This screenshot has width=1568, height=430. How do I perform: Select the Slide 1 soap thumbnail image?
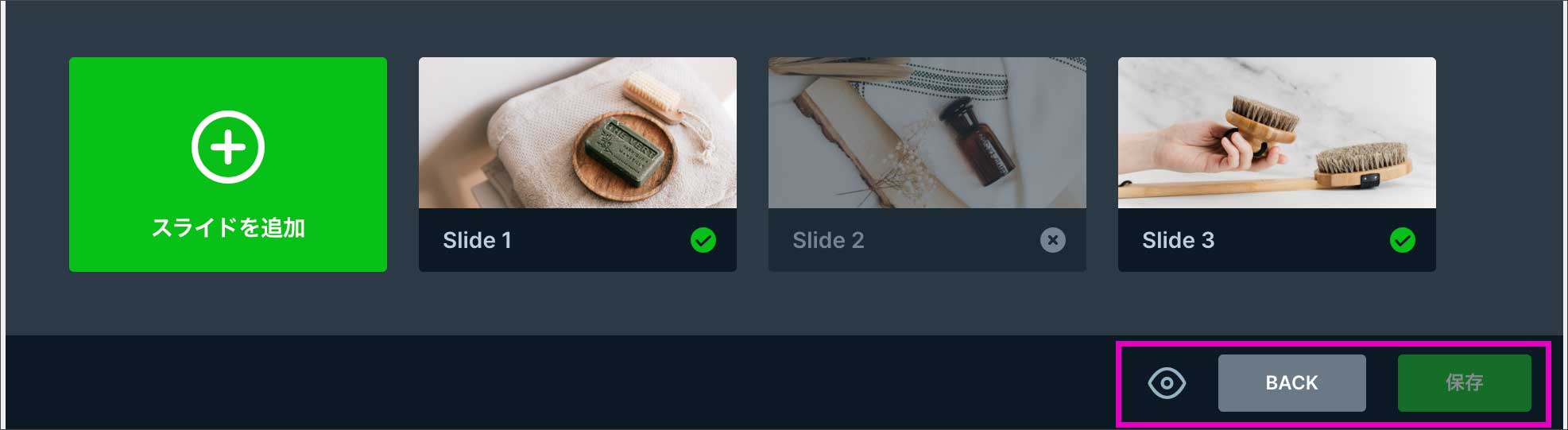pos(578,133)
